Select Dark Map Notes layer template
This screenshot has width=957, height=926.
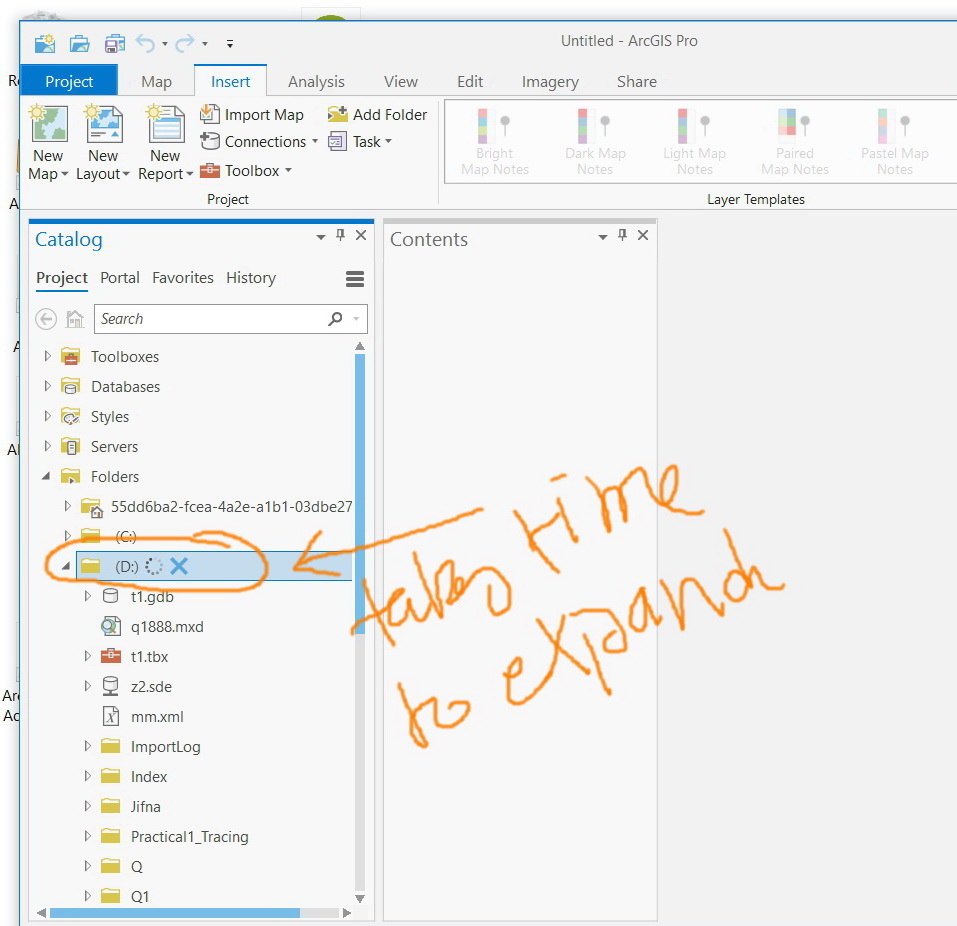point(595,142)
